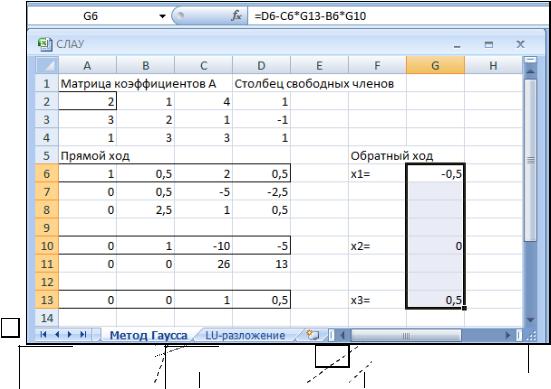
Task: Click the Name Box showing G6
Action: [91, 16]
